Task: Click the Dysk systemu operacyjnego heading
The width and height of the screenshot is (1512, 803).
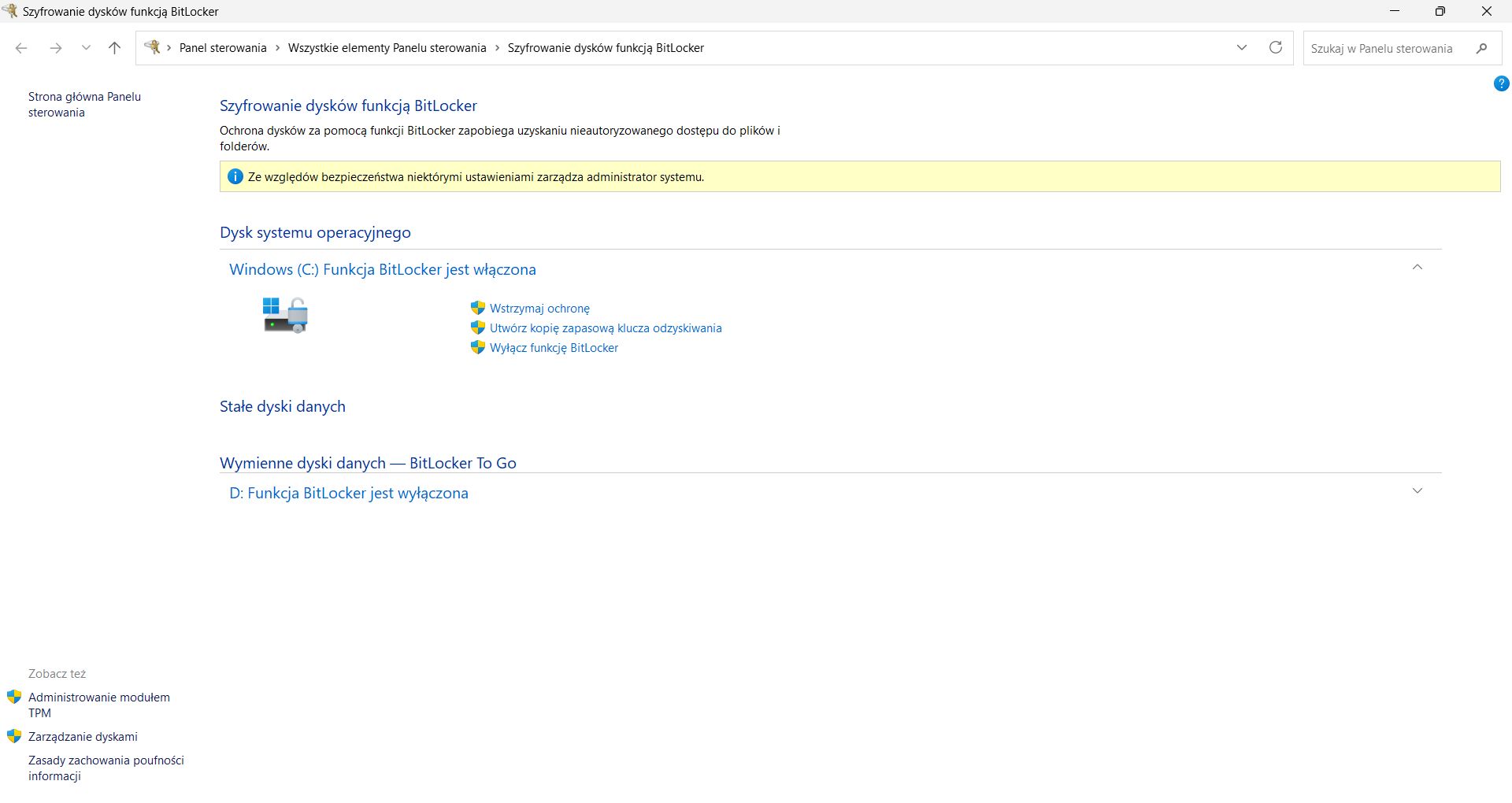Action: [x=315, y=232]
